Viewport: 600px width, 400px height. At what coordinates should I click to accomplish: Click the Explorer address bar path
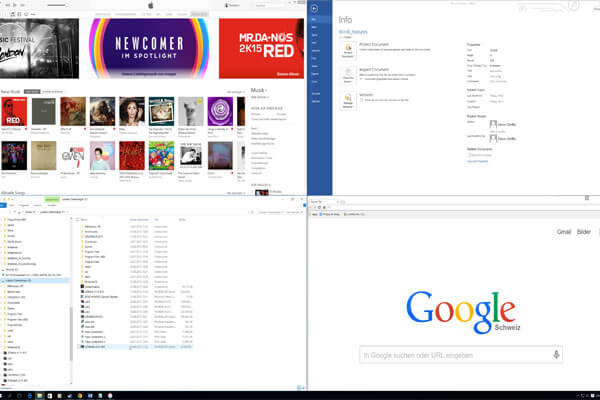point(134,212)
